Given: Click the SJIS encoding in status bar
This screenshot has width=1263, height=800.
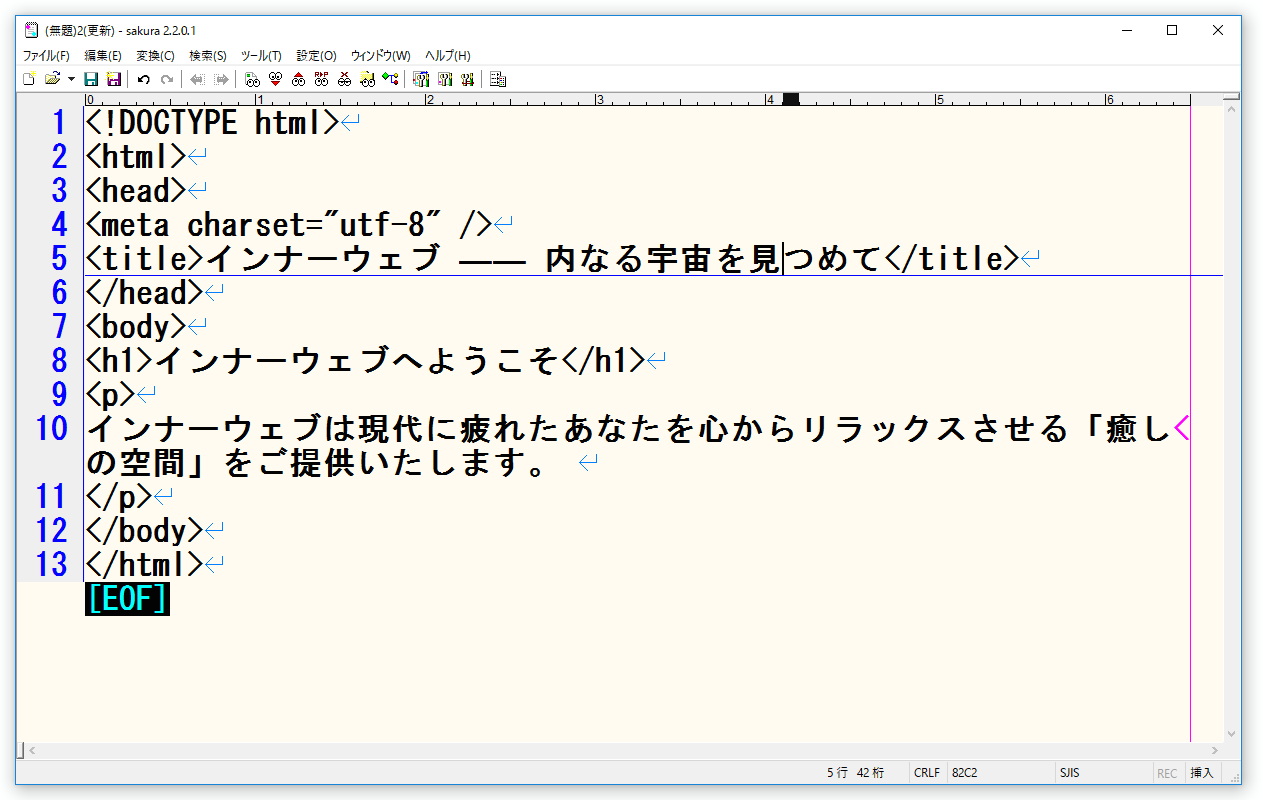Looking at the screenshot, I should [1069, 773].
